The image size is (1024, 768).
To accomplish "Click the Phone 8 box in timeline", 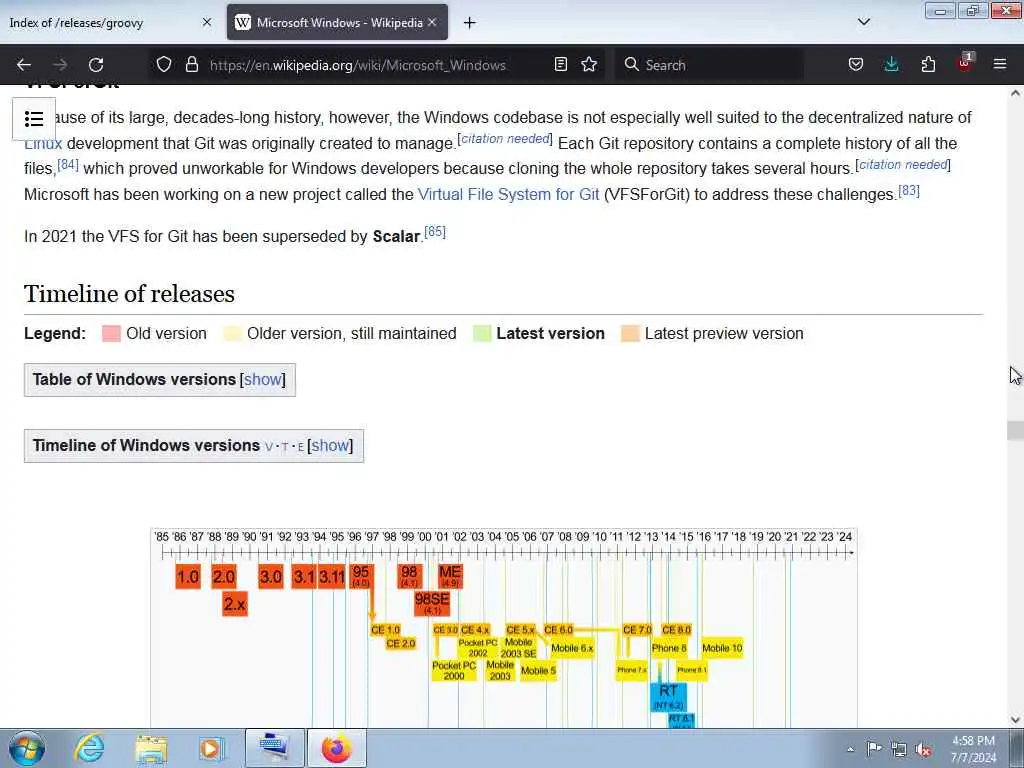I will pos(669,648).
